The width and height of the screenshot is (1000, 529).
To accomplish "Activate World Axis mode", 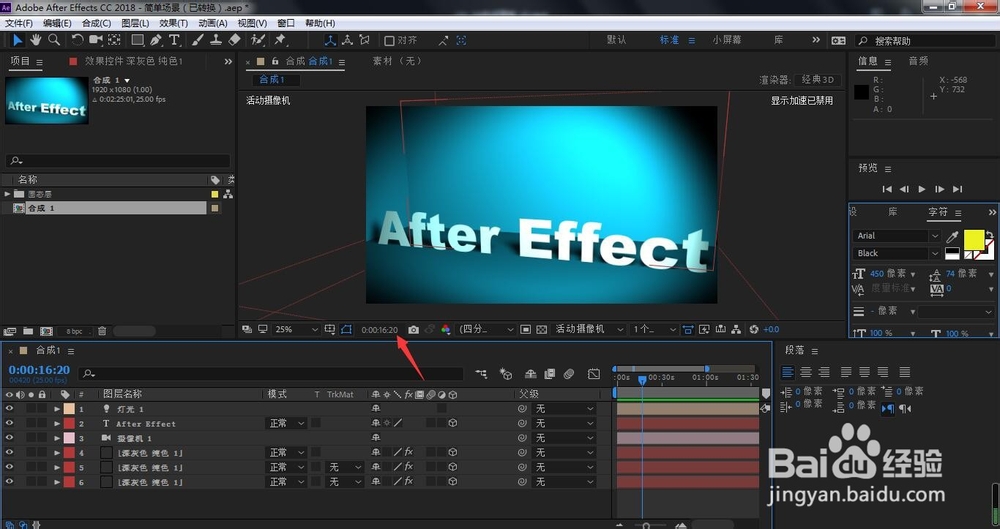I will tap(347, 40).
